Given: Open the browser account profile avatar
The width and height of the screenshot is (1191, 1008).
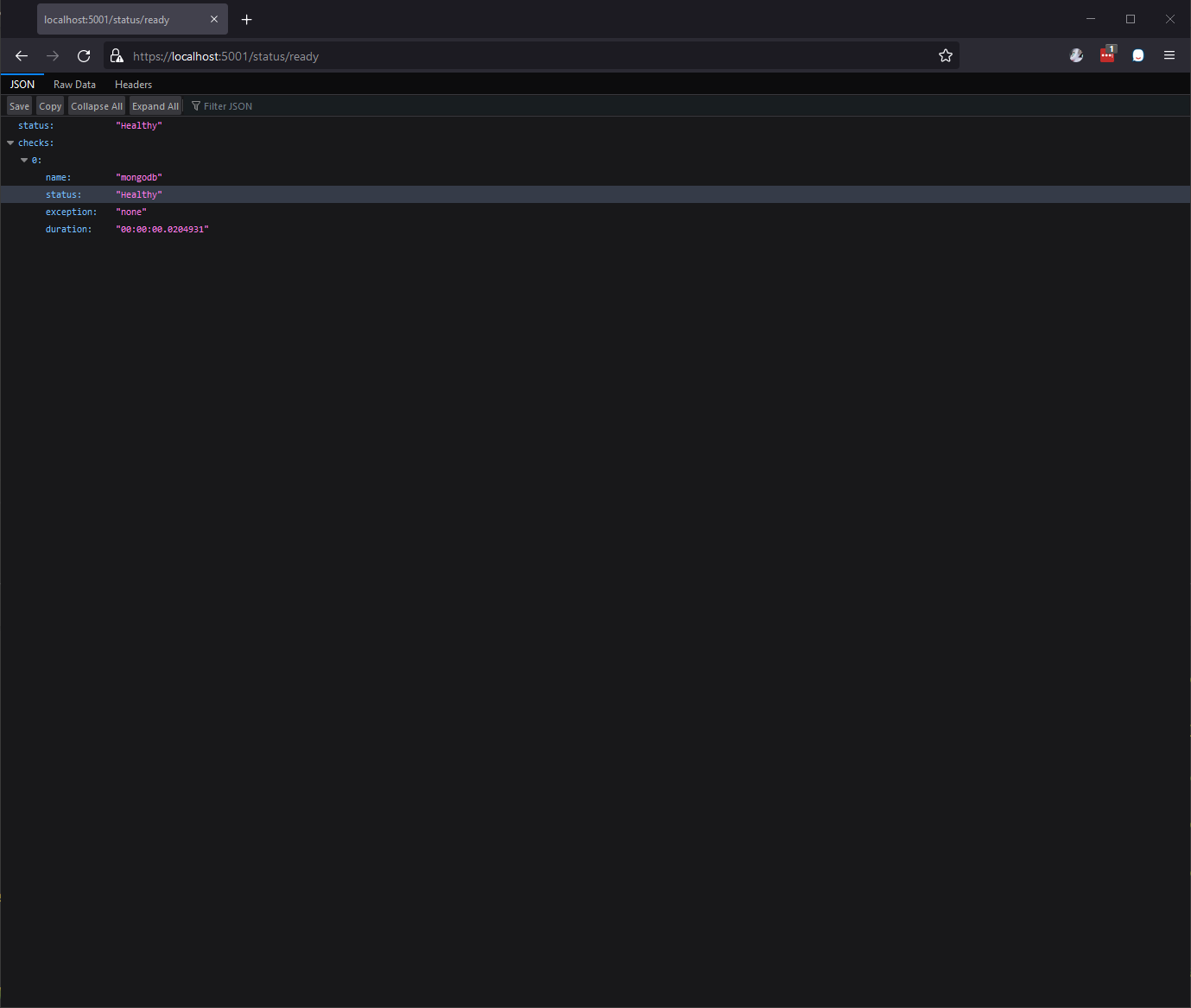Looking at the screenshot, I should (1076, 55).
